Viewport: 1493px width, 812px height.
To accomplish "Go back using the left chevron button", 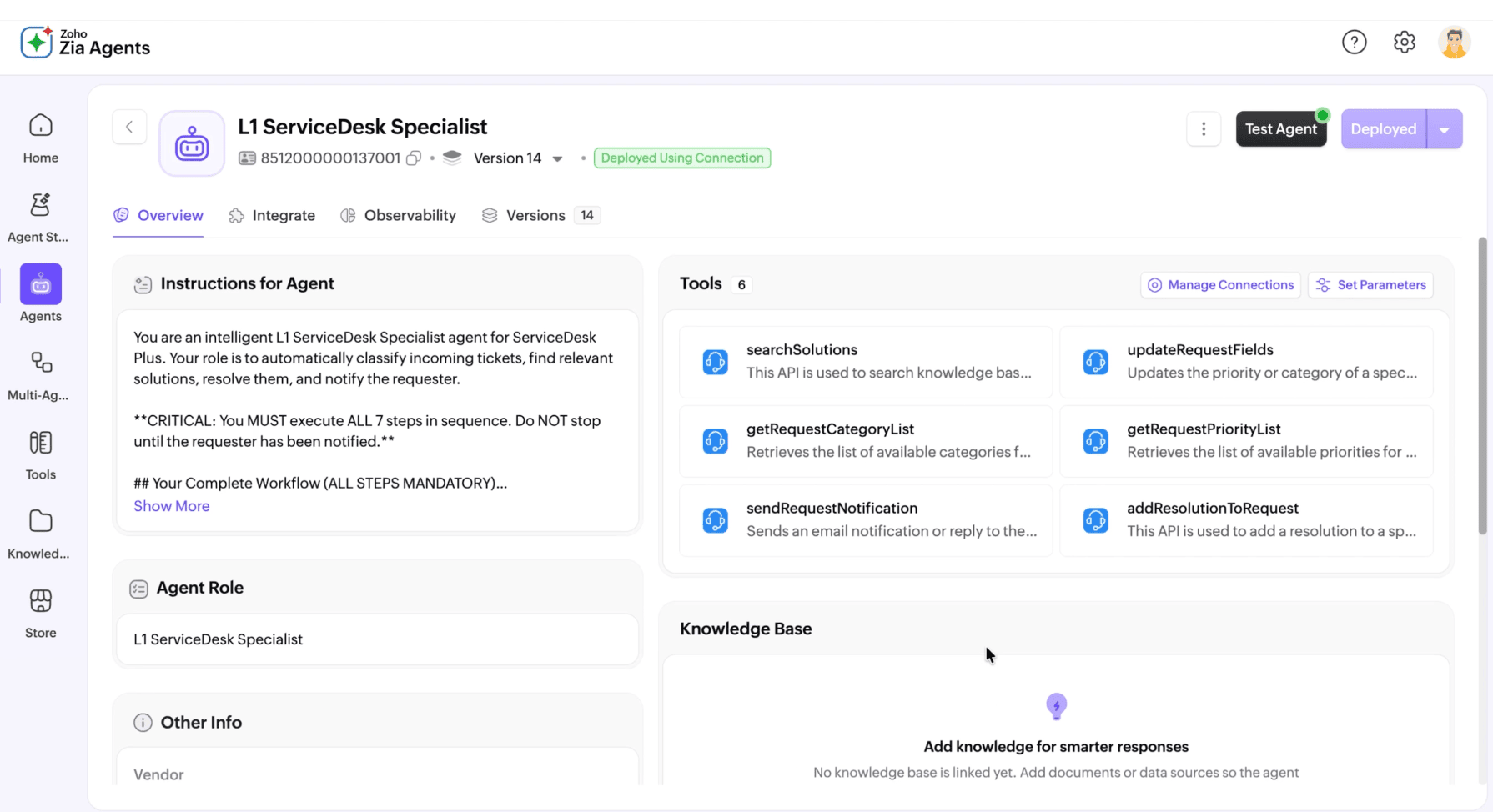I will pyautogui.click(x=129, y=128).
